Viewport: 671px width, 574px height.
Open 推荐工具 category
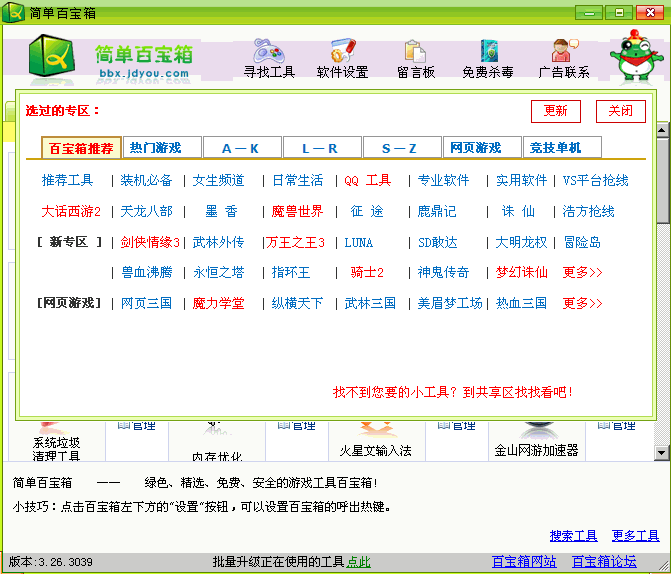[x=67, y=180]
